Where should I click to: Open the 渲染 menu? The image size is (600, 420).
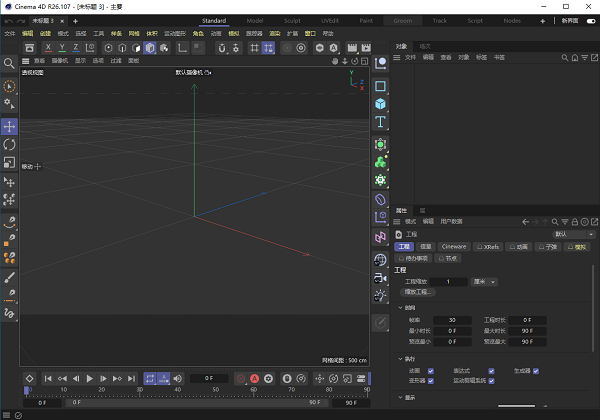coord(274,33)
